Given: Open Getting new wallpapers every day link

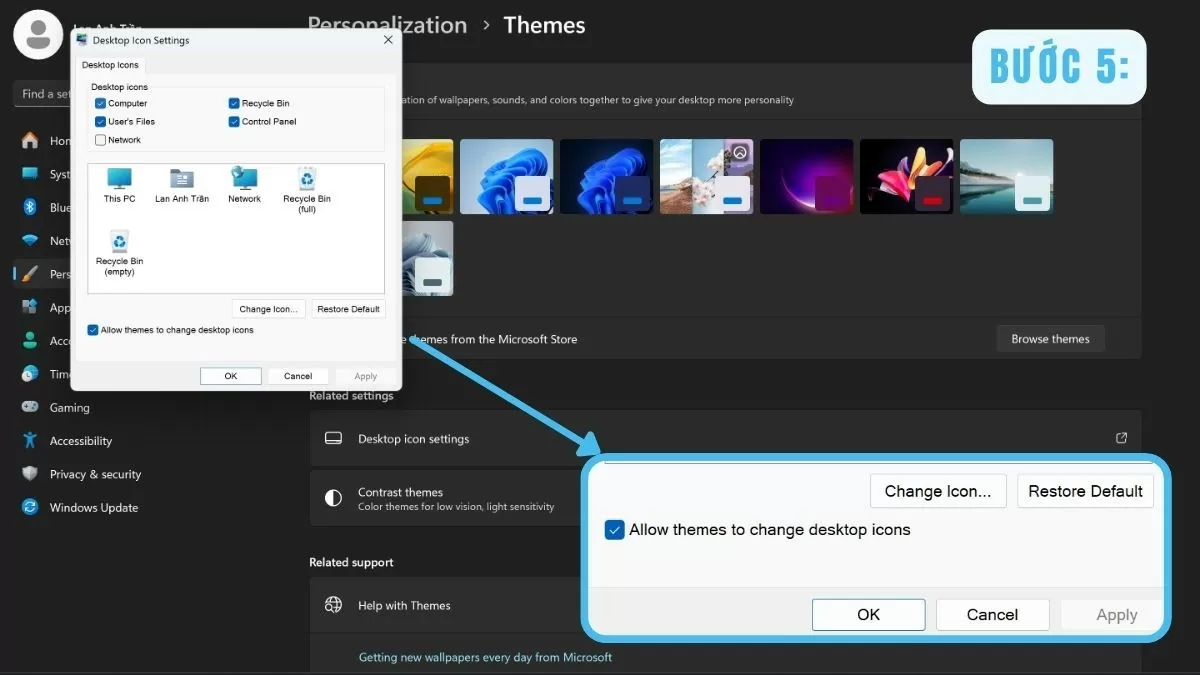Looking at the screenshot, I should tap(485, 657).
